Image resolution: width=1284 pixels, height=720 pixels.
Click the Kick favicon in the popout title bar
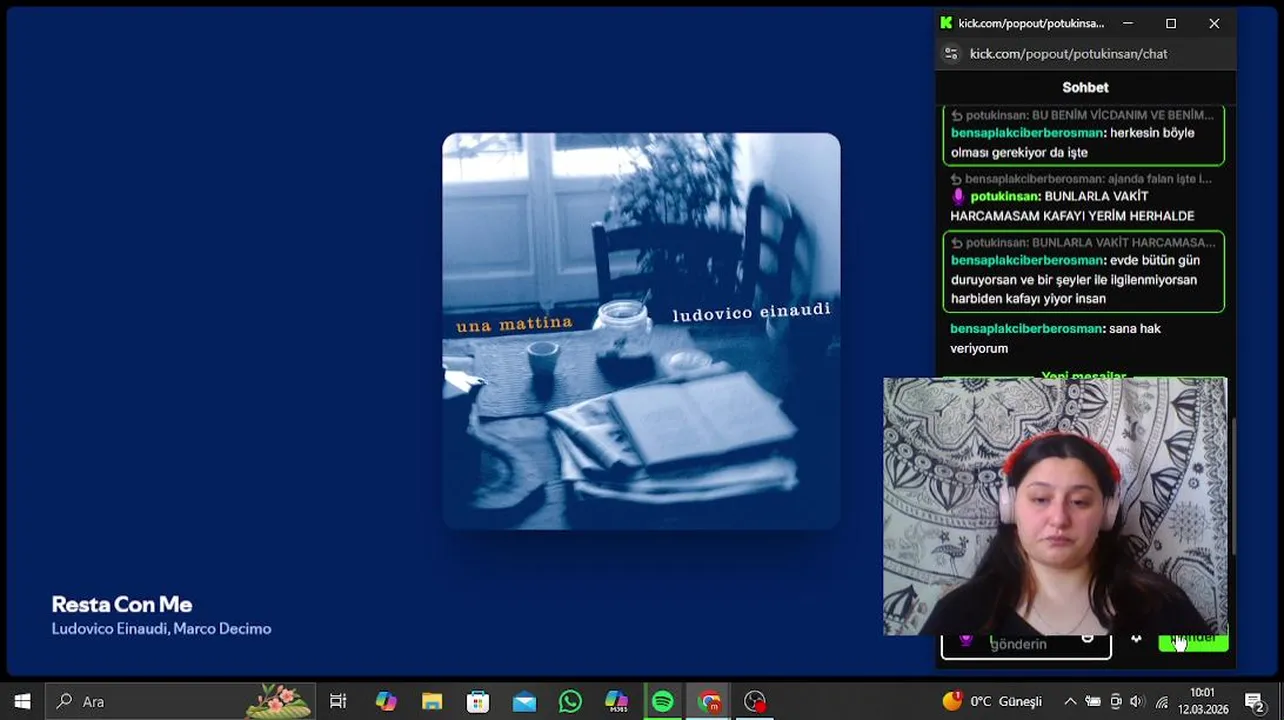click(x=946, y=23)
